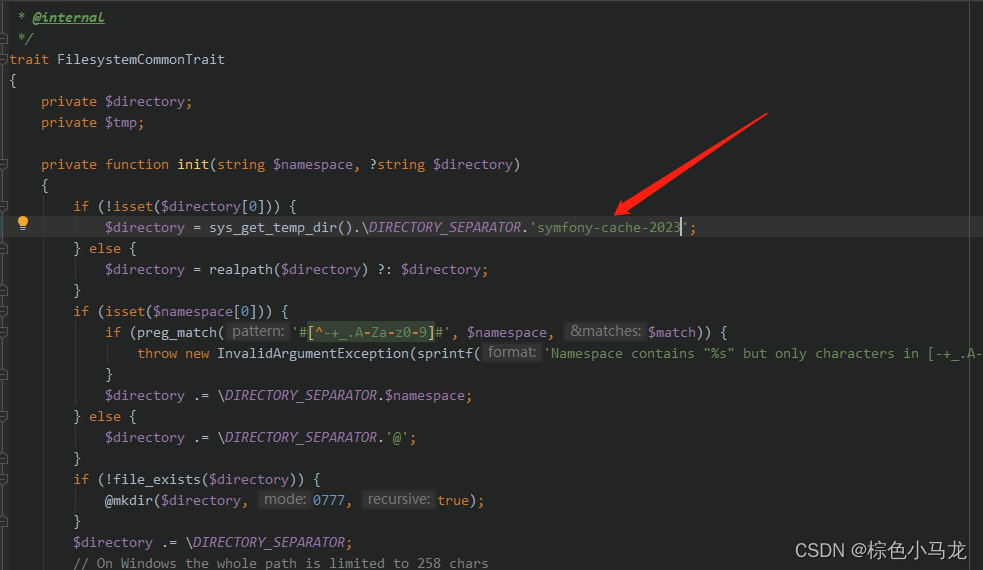
Task: Click the yellow lightbulb quick-fix icon
Action: 23,223
